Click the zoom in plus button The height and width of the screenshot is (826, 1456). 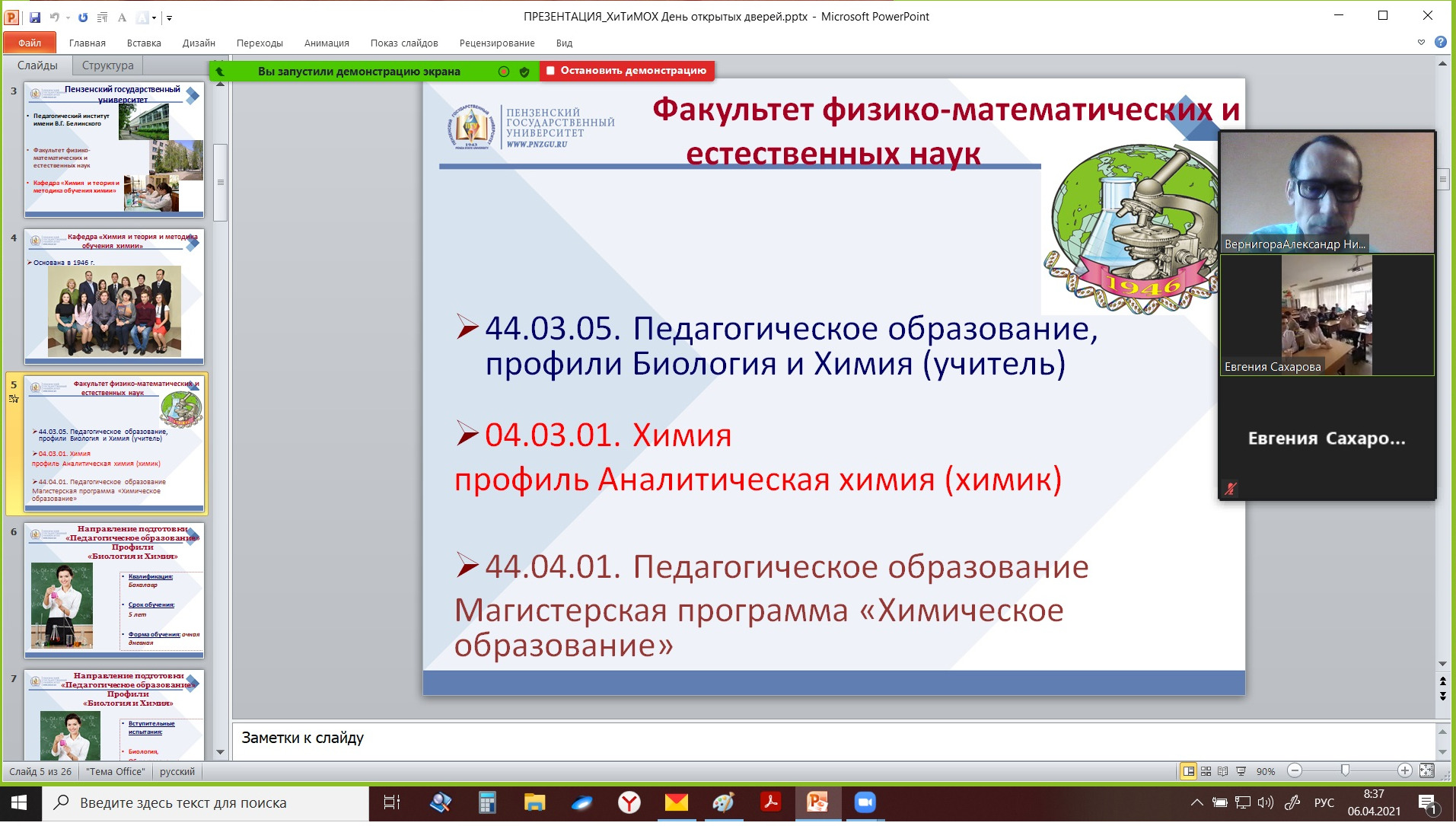tap(1405, 771)
